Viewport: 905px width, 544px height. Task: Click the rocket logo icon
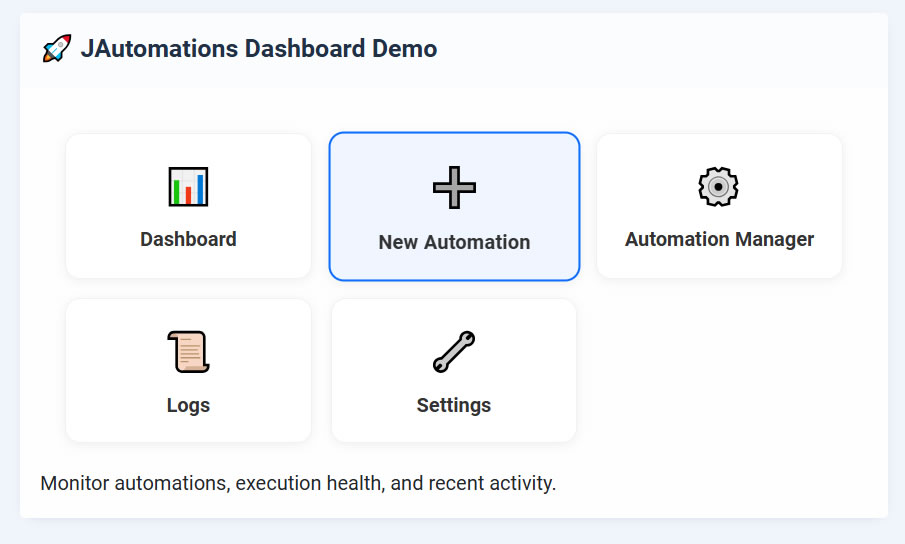tap(57, 48)
